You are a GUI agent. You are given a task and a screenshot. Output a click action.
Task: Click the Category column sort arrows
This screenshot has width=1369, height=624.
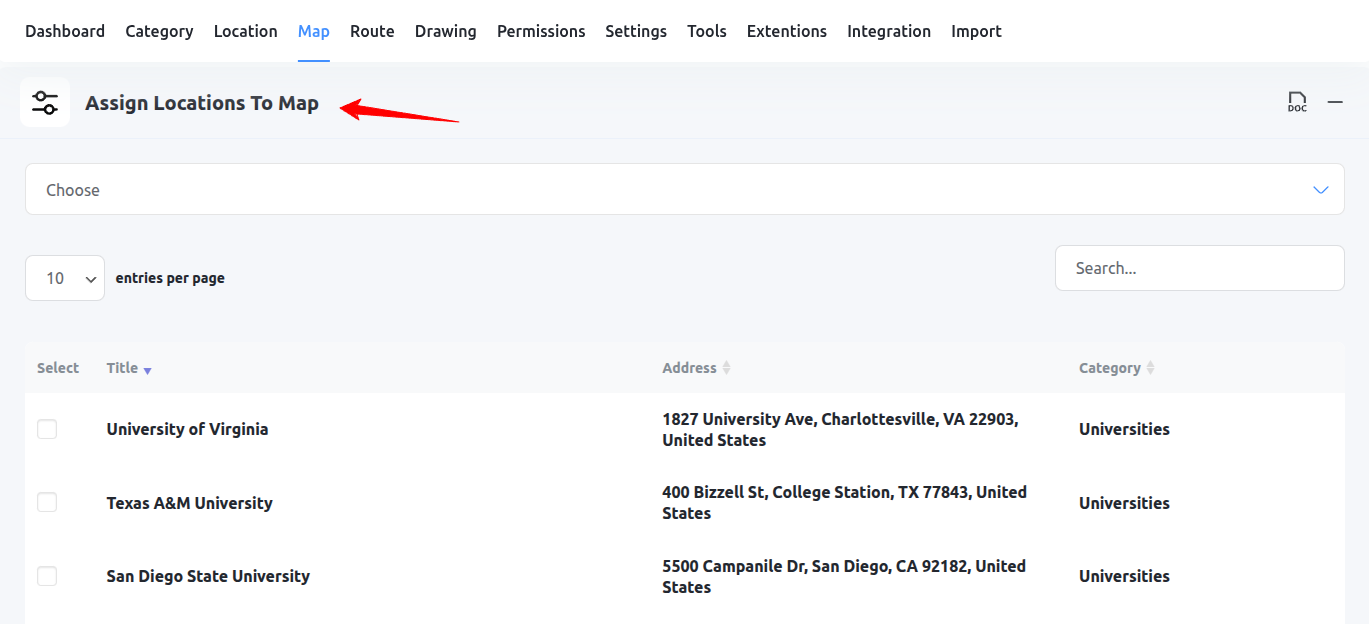1150,368
